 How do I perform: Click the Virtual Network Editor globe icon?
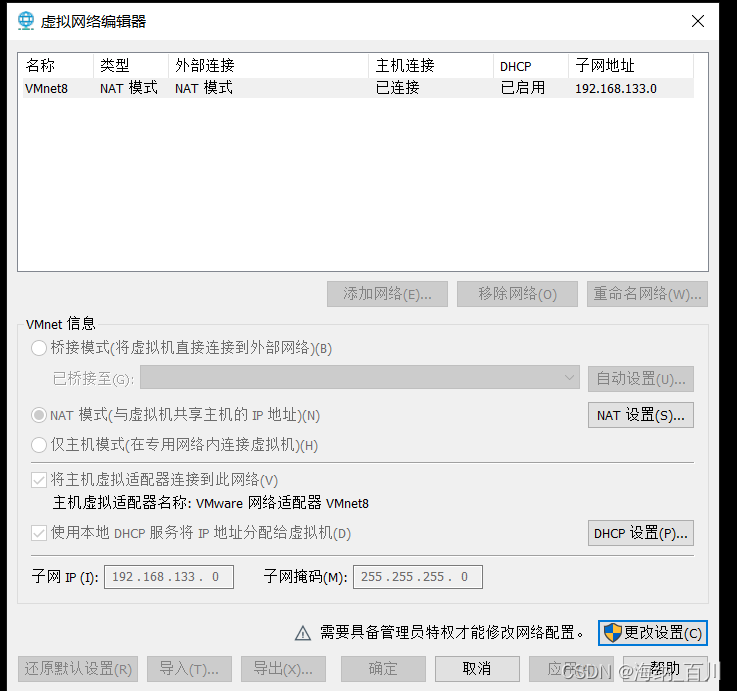click(x=26, y=21)
